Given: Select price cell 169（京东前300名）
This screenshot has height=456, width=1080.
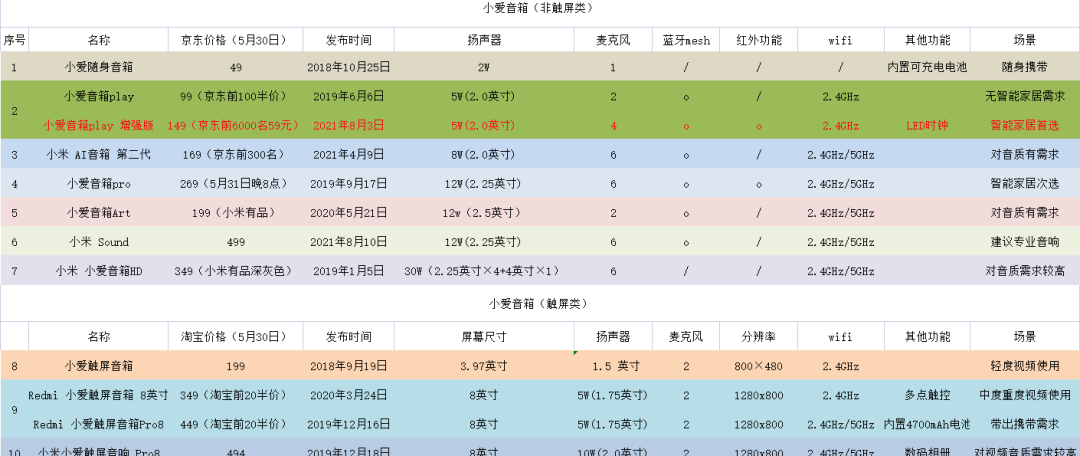Looking at the screenshot, I should click(235, 155).
